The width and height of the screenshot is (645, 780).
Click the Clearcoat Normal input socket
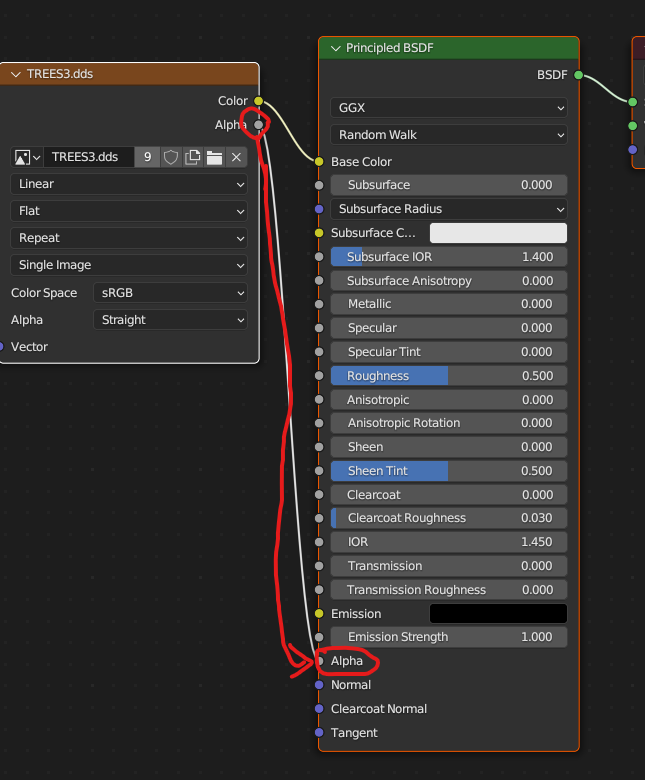[319, 709]
